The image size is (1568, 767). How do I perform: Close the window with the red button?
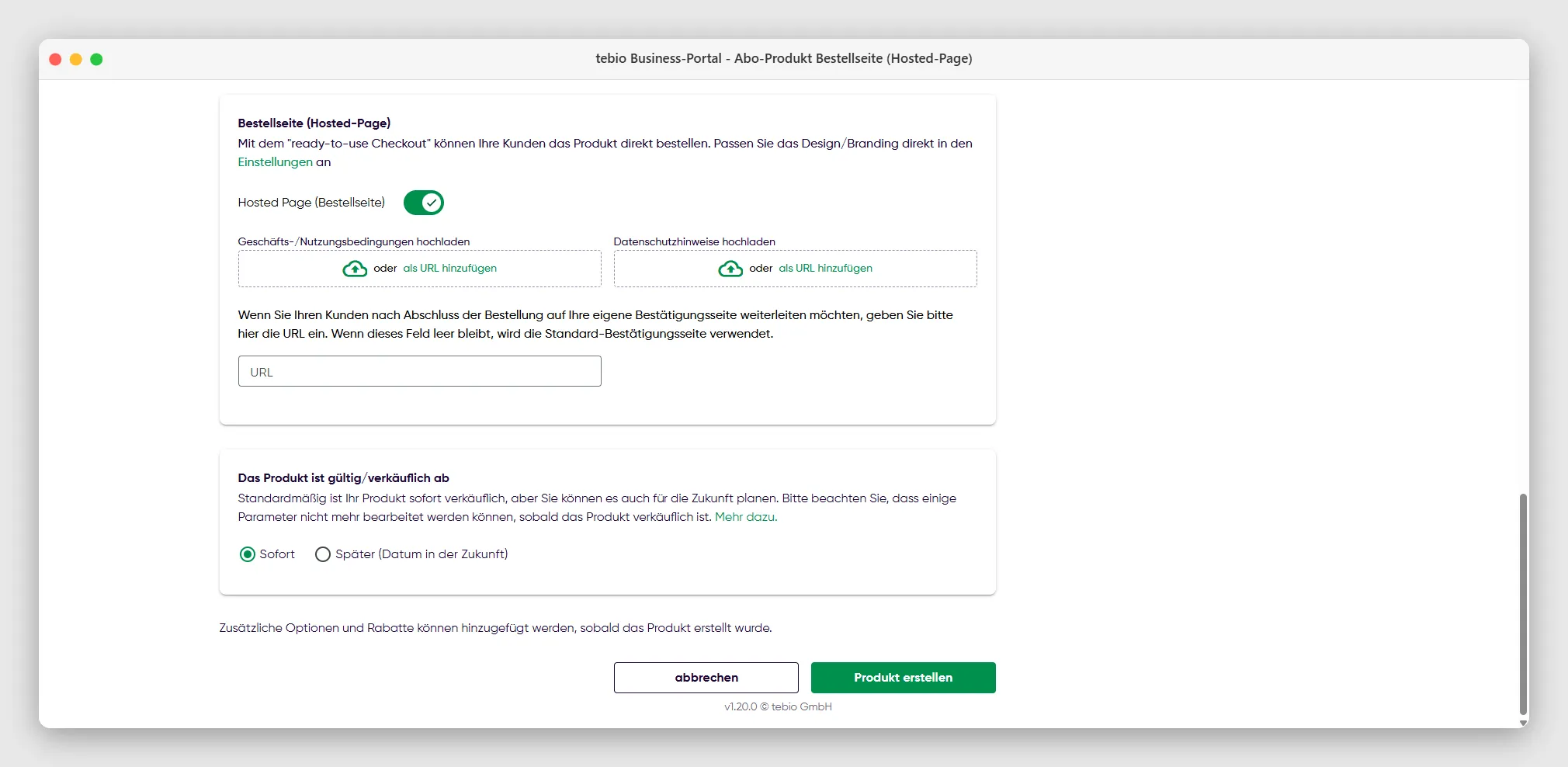pos(55,59)
